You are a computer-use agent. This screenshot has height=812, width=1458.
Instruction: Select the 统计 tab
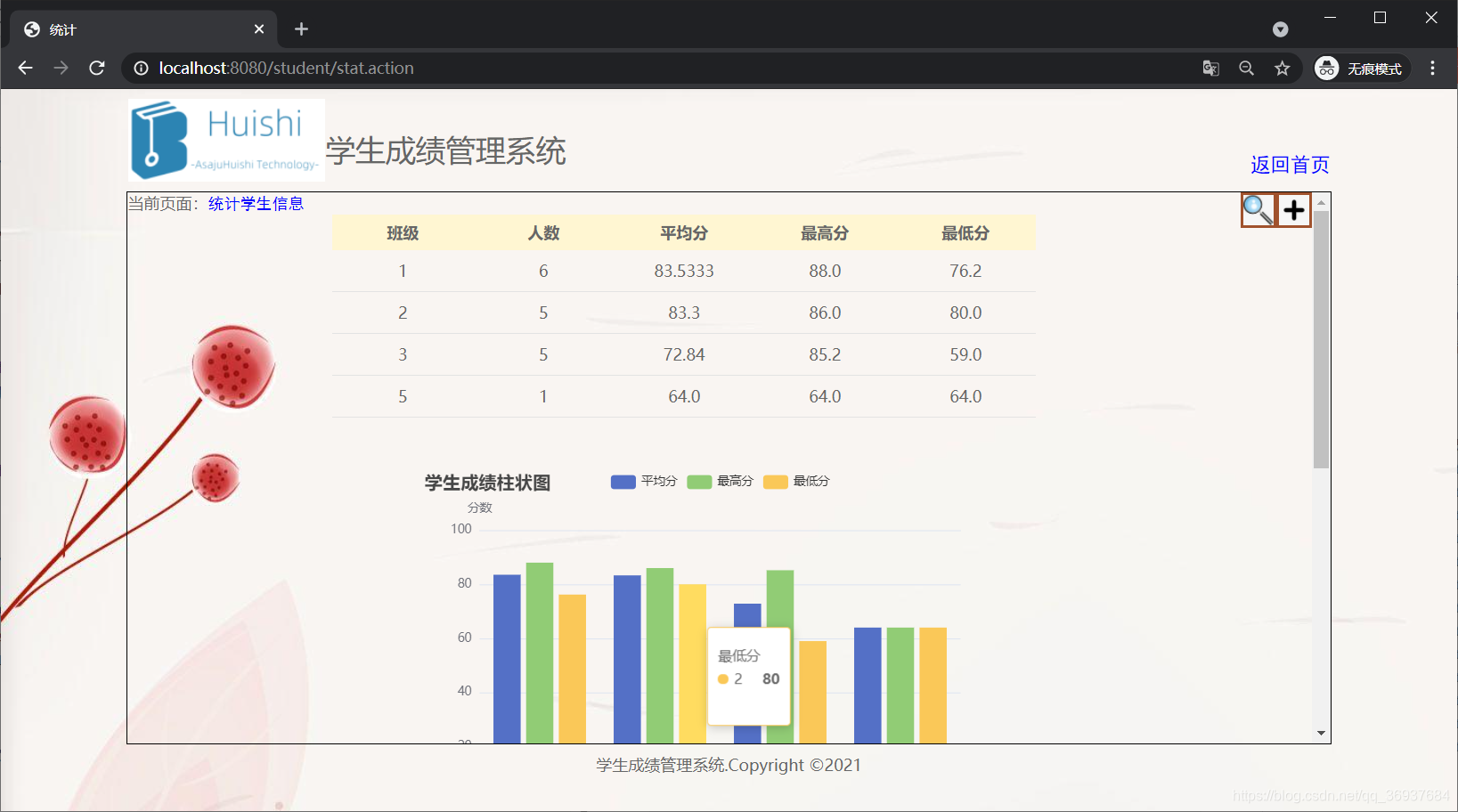143,29
